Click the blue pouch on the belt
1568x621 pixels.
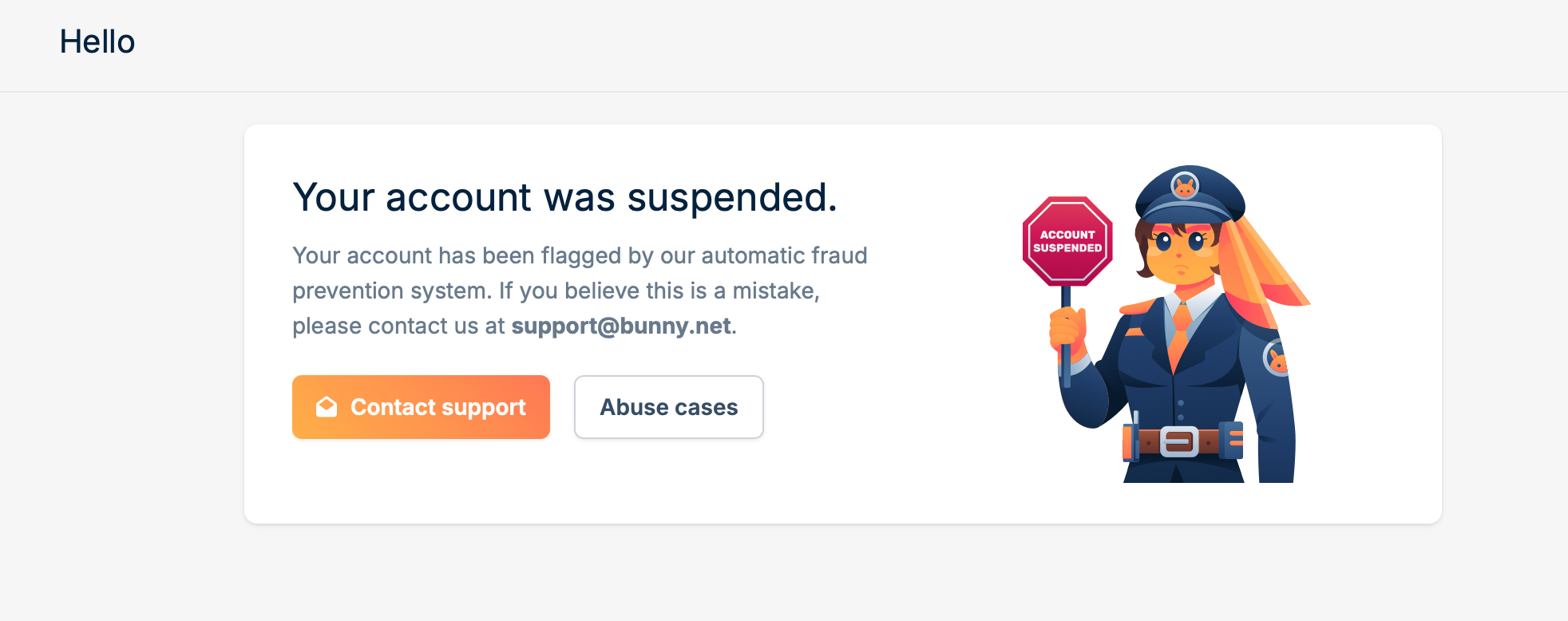(1231, 440)
